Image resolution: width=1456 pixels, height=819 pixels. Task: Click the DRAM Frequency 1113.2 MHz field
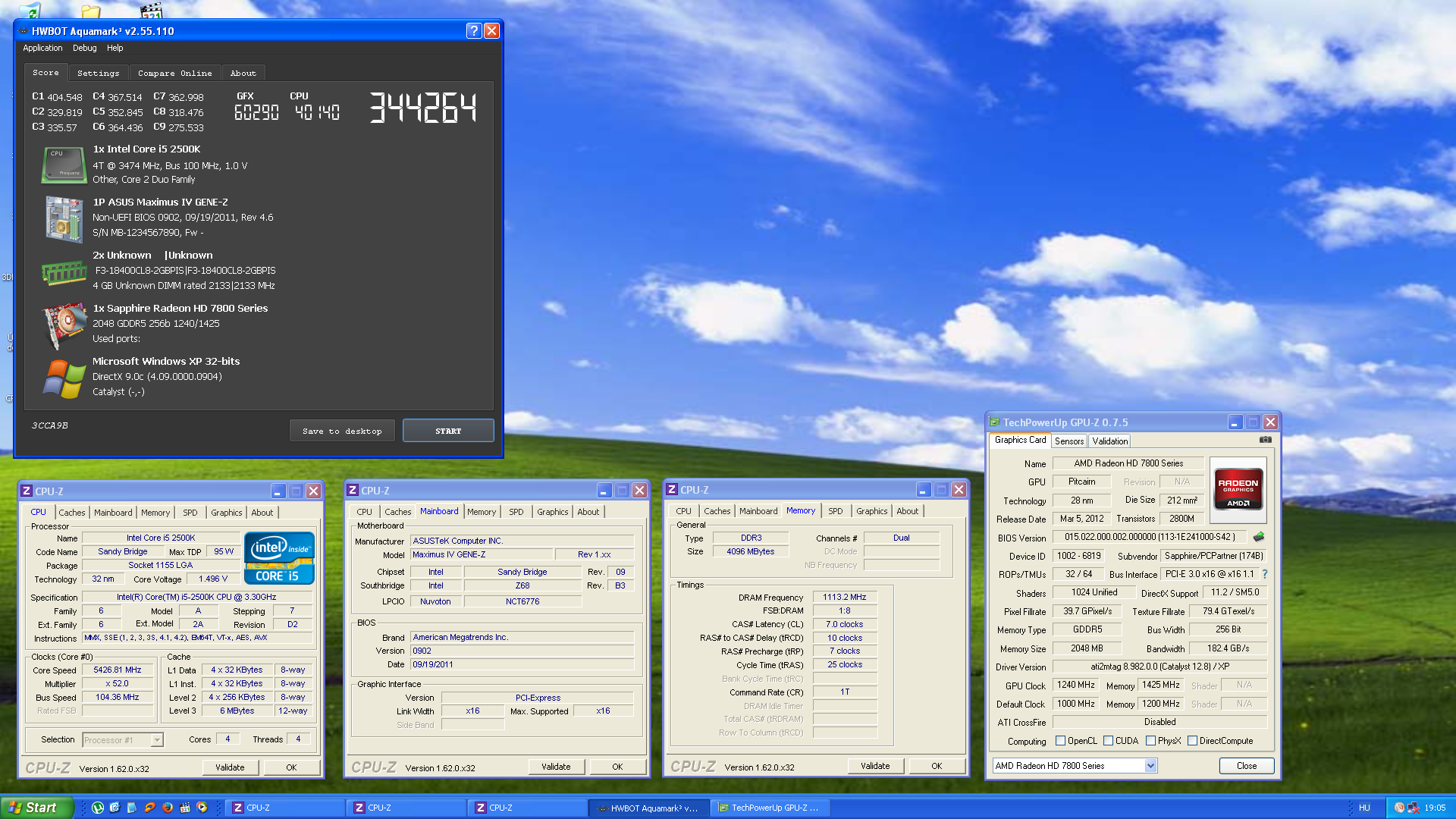tap(845, 598)
